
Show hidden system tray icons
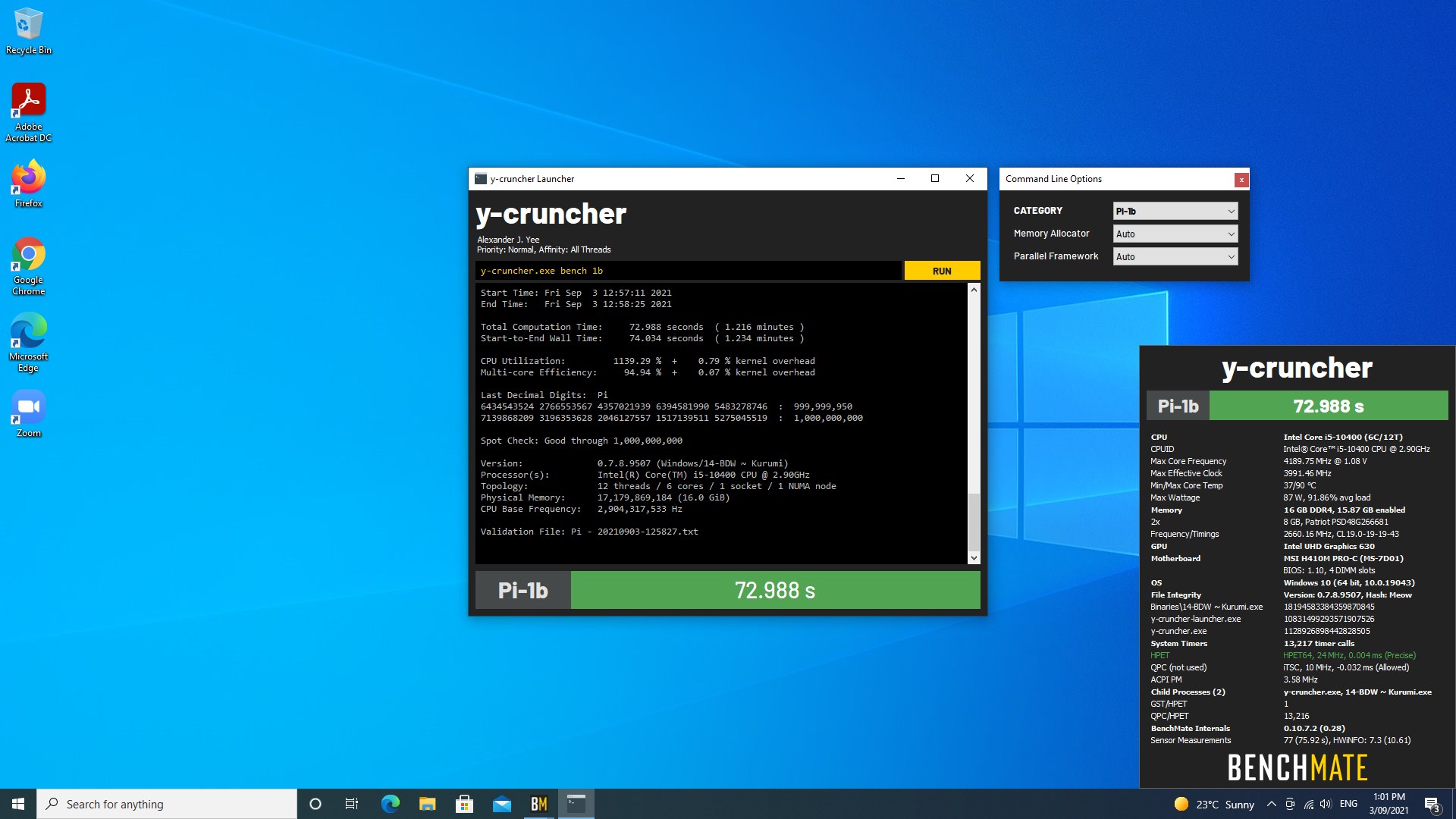[x=1272, y=804]
